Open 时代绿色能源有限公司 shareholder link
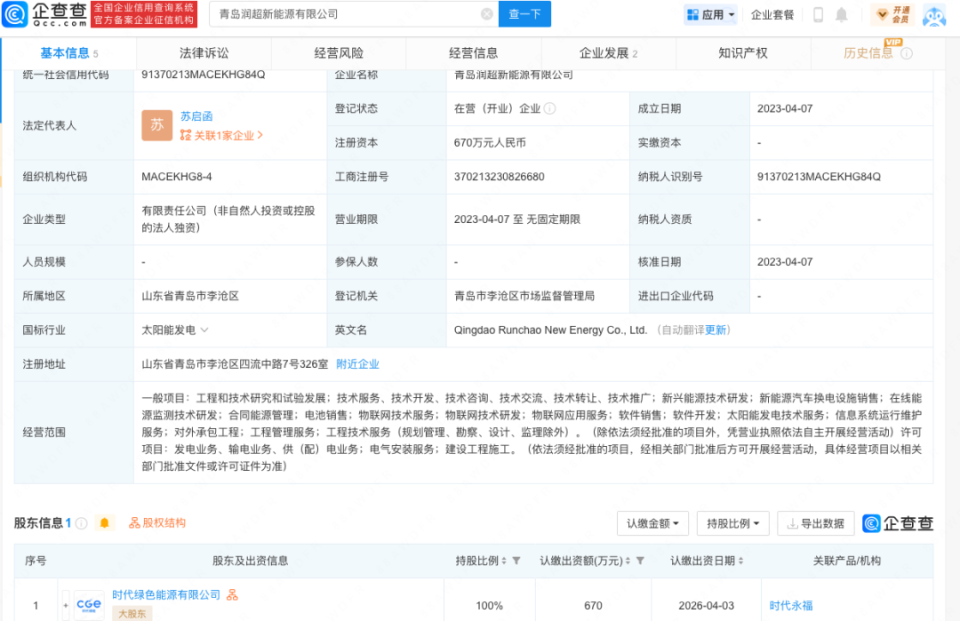960x621 pixels. click(166, 595)
